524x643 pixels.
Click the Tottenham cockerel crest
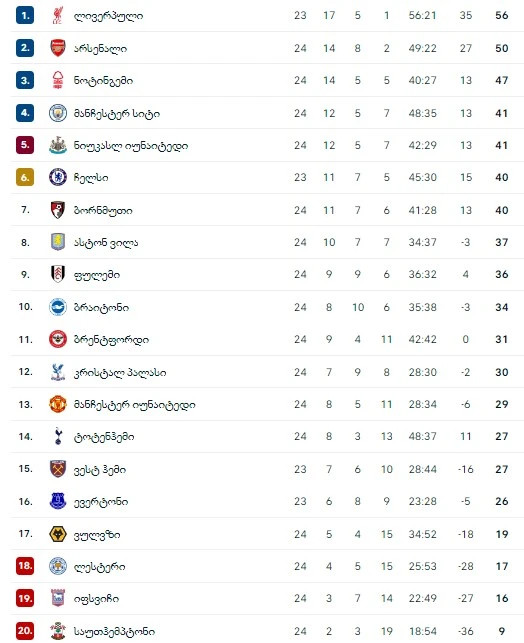[x=58, y=436]
